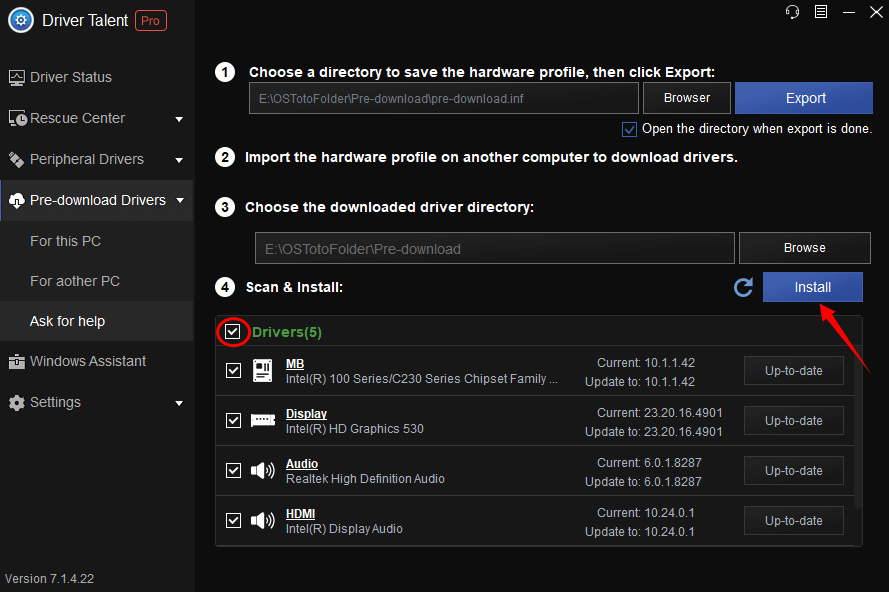This screenshot has width=889, height=592.
Task: Click 'Intel(R) 100 Series/C230 Series Chipset Family' name
Action: coord(422,379)
